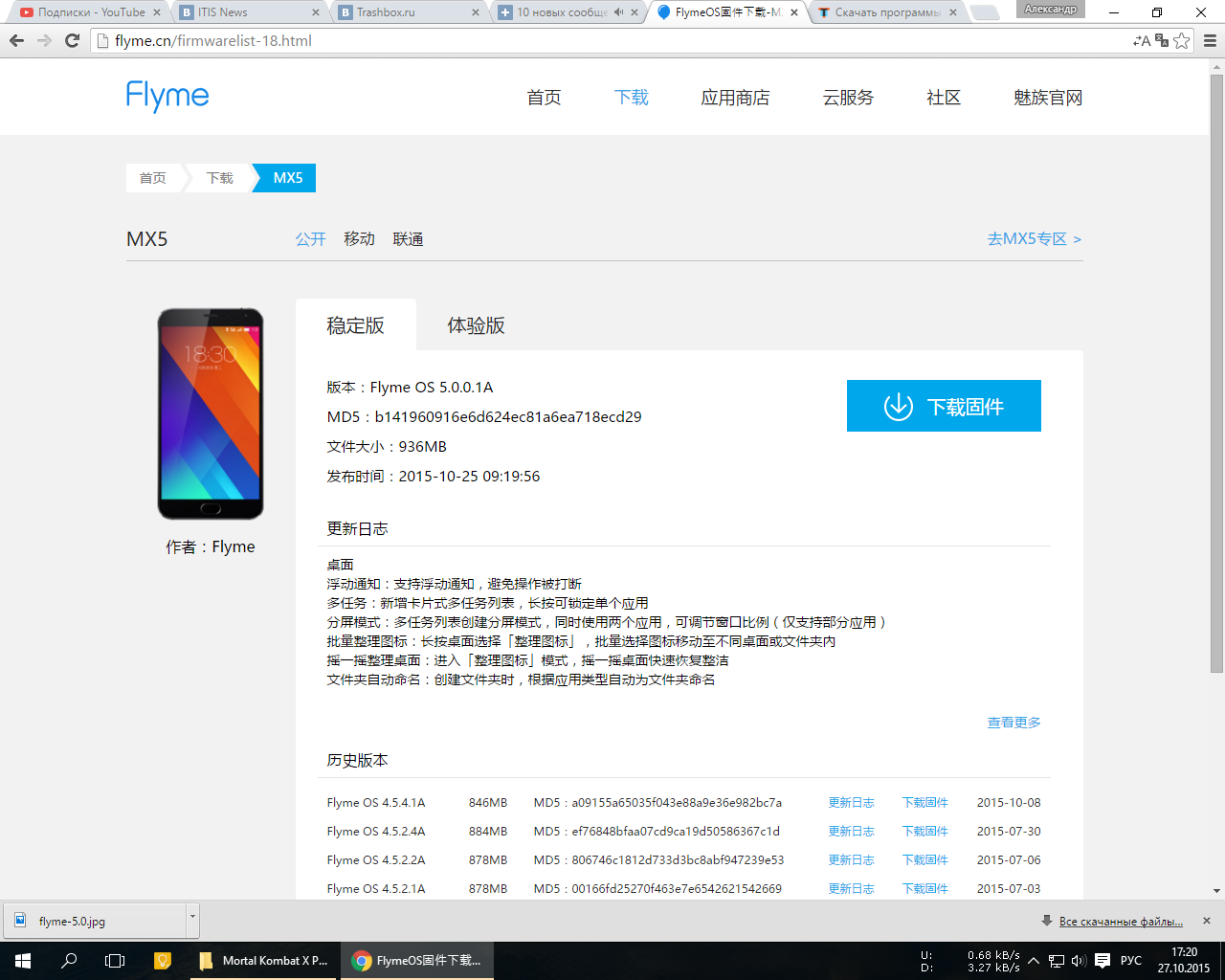
Task: Click the address bar URL field
Action: click(x=612, y=41)
